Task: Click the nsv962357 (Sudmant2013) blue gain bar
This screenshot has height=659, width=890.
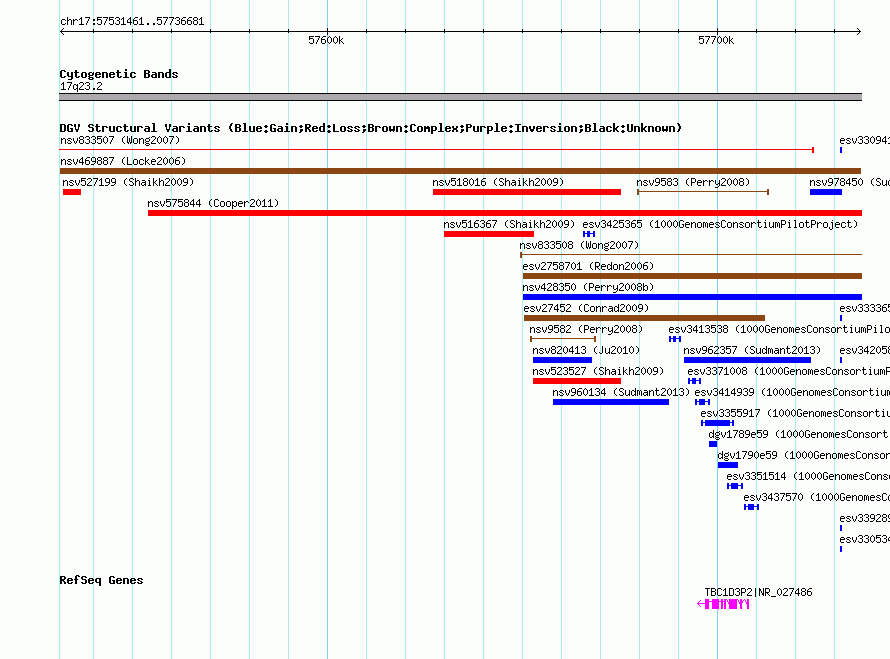Action: tap(747, 360)
